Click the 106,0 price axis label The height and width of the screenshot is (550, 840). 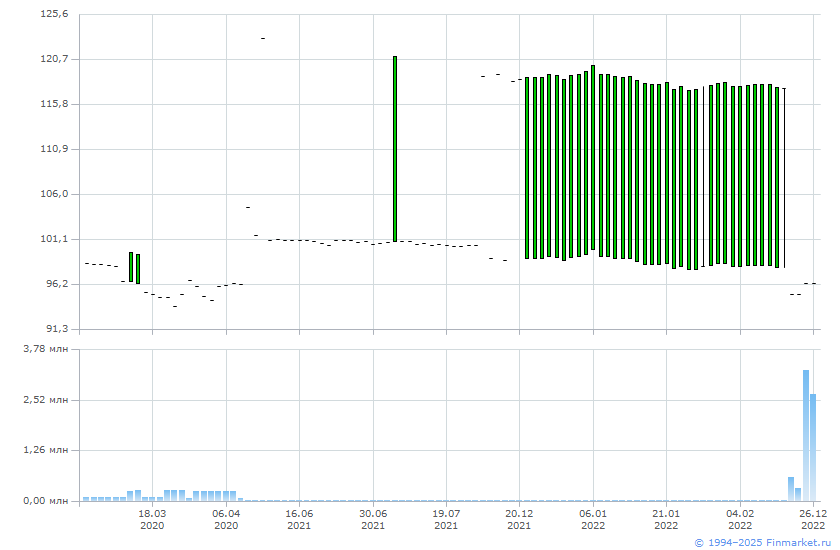point(54,194)
